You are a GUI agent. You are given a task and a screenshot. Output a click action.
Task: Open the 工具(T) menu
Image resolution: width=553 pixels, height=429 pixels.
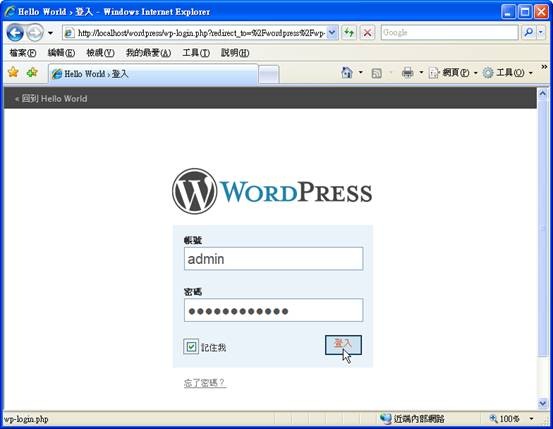pyautogui.click(x=196, y=53)
